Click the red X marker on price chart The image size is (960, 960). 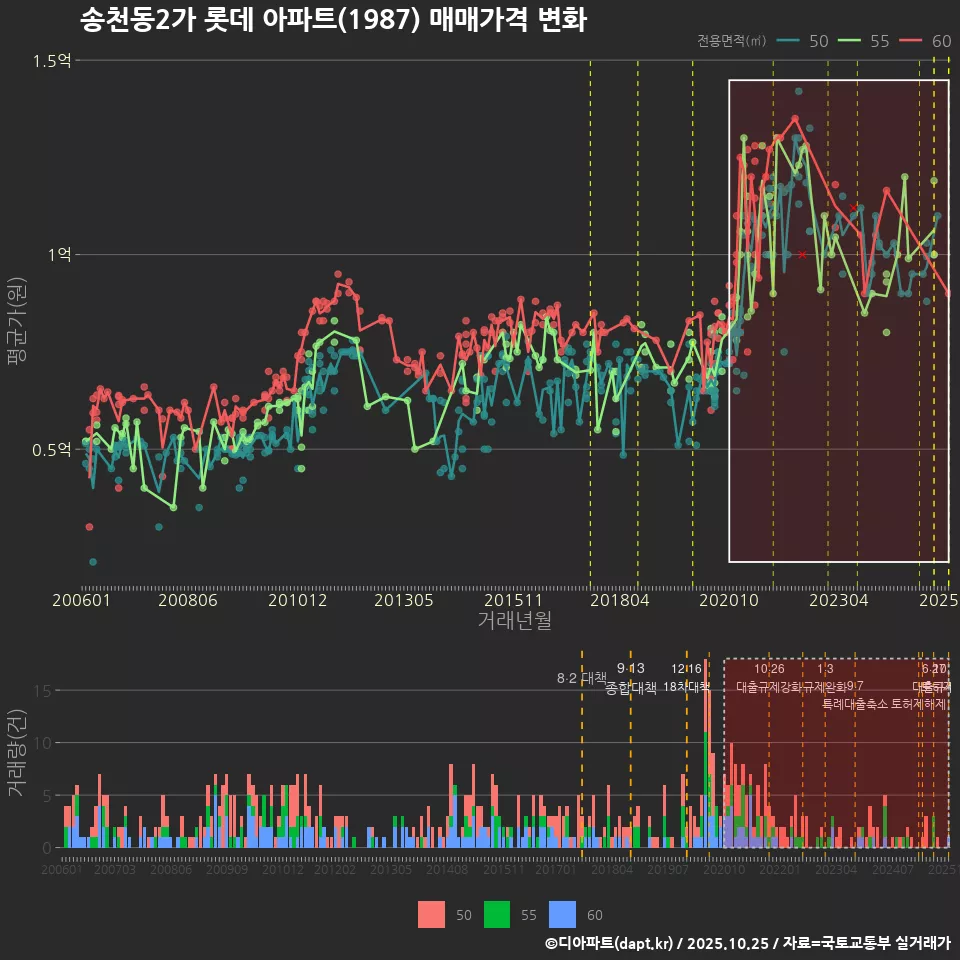[802, 255]
